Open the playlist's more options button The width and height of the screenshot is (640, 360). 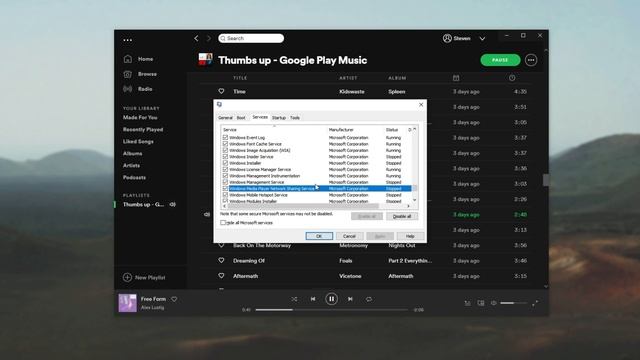(531, 60)
